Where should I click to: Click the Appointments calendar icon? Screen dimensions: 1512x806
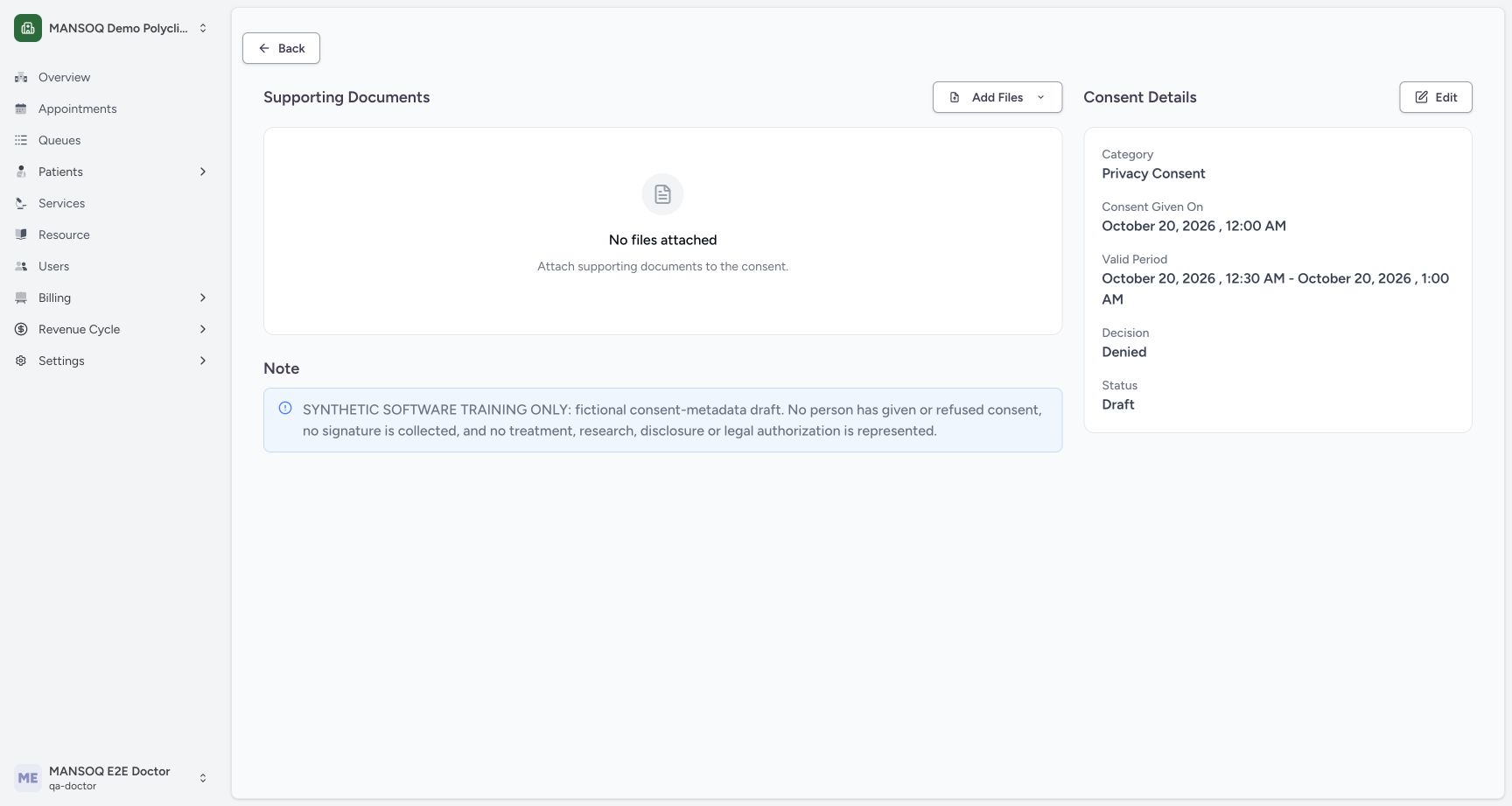click(21, 109)
